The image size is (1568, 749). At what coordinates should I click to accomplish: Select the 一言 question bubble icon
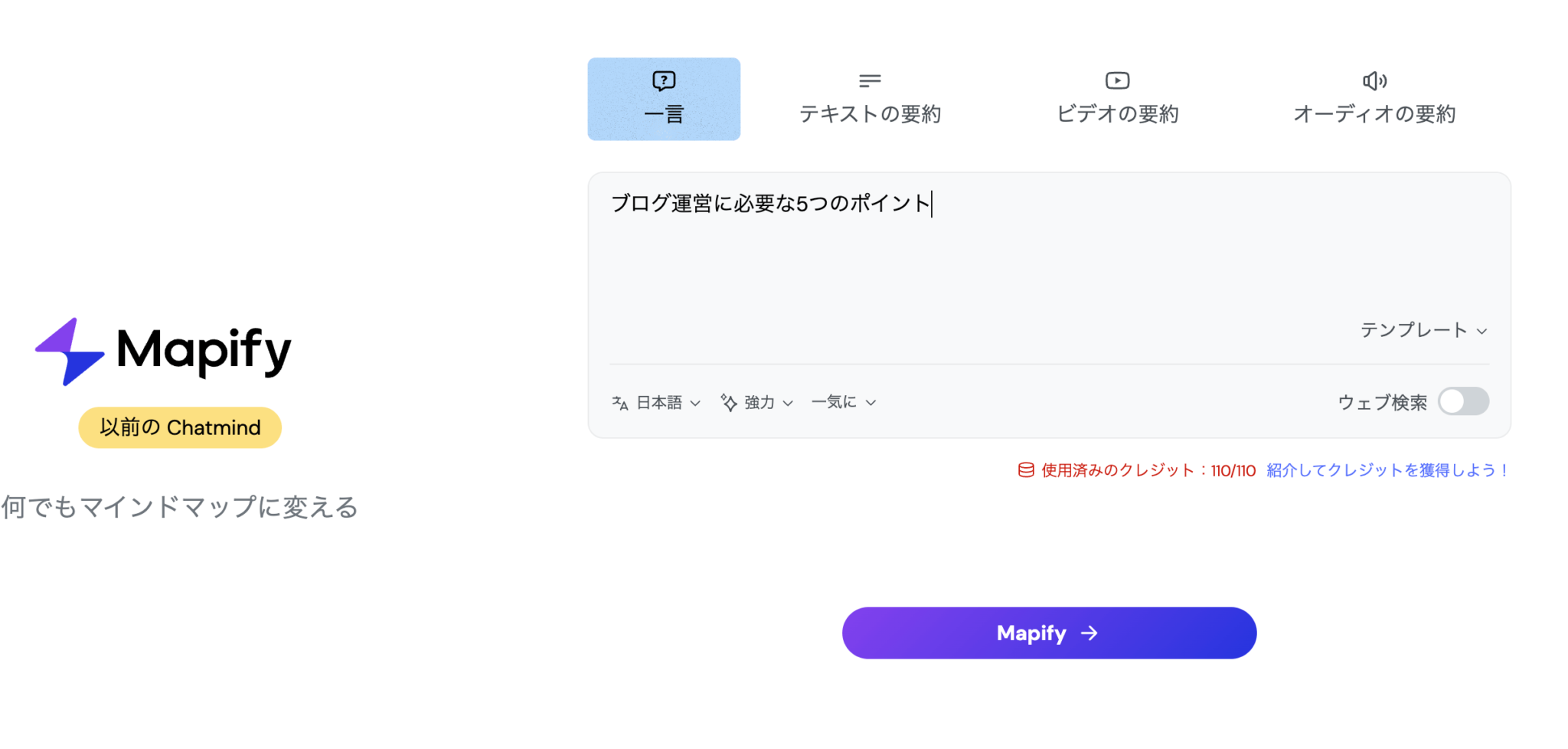[x=662, y=80]
